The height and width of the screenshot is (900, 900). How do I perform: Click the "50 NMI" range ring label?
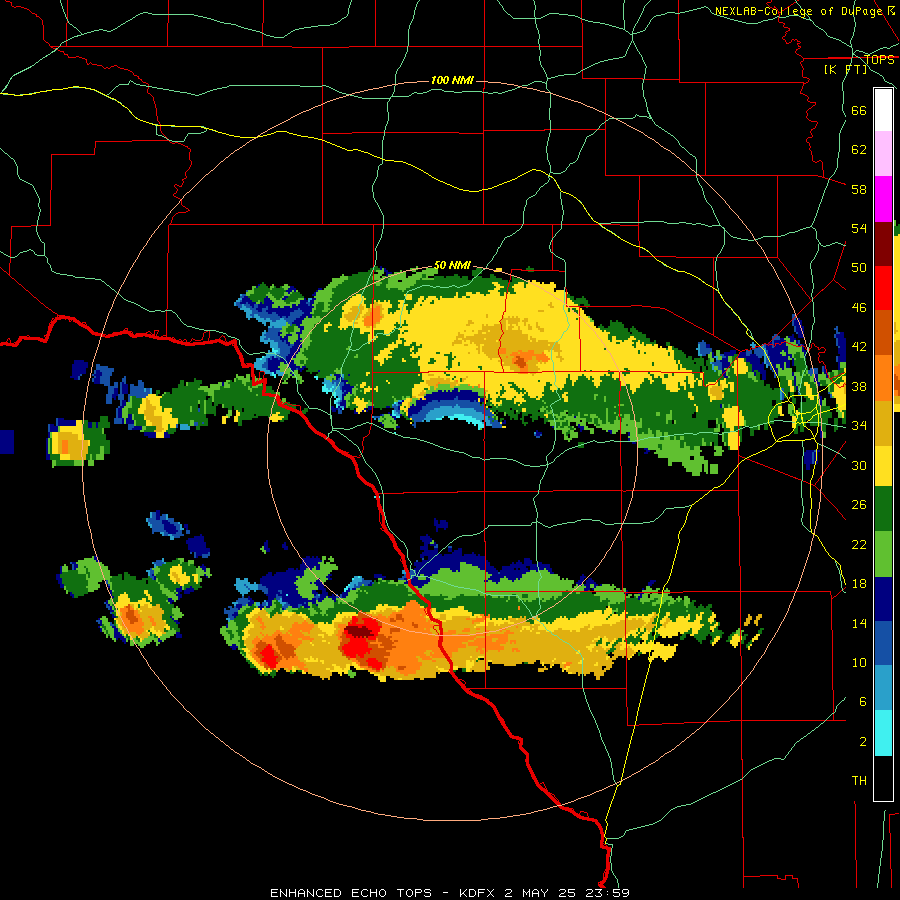(452, 265)
